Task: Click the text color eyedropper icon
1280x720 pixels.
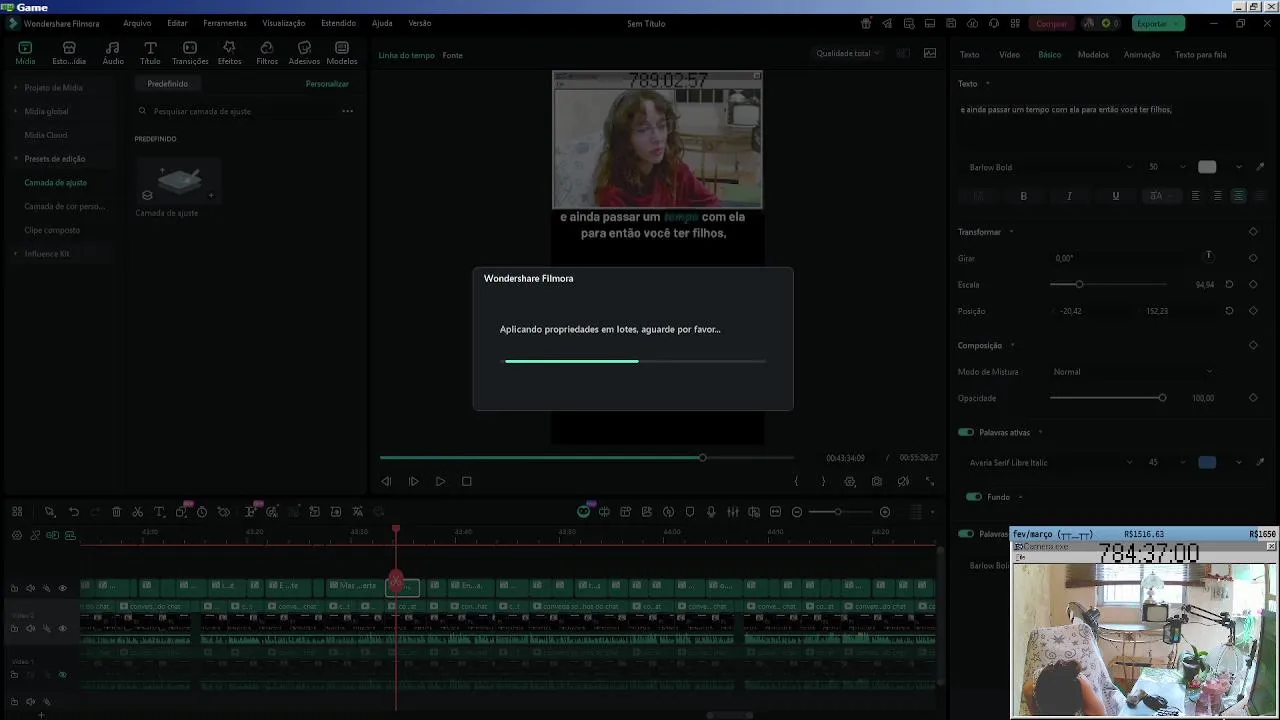Action: coord(1260,167)
